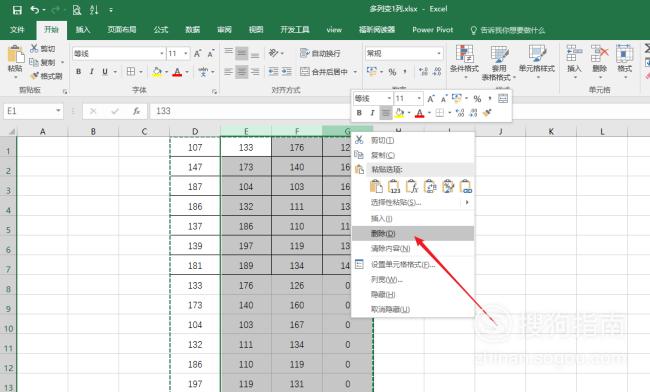Image resolution: width=650 pixels, height=392 pixels.
Task: Open the Name Box dropdown next to E1
Action: tap(58, 111)
